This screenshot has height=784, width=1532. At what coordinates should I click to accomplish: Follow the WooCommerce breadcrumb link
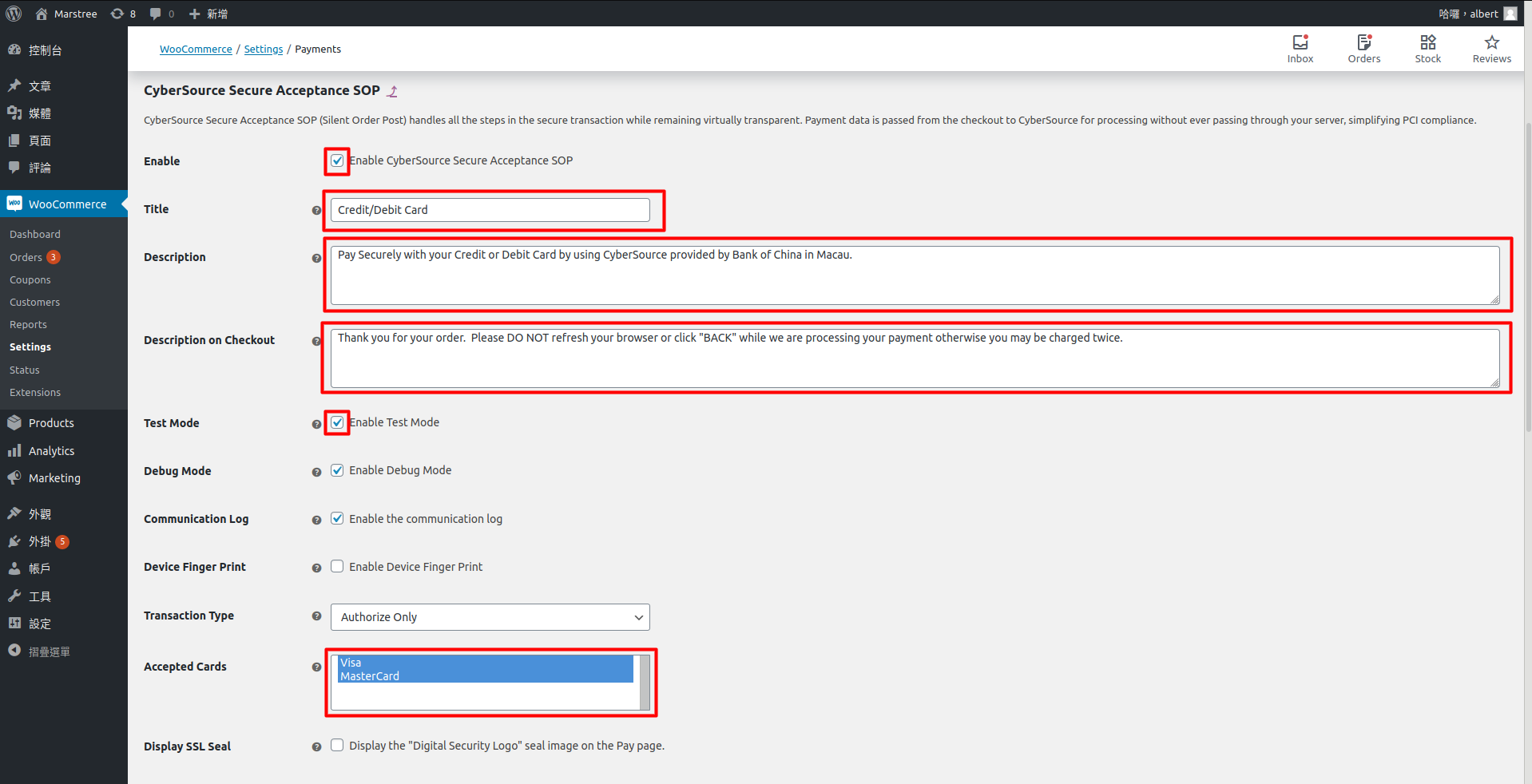(196, 49)
